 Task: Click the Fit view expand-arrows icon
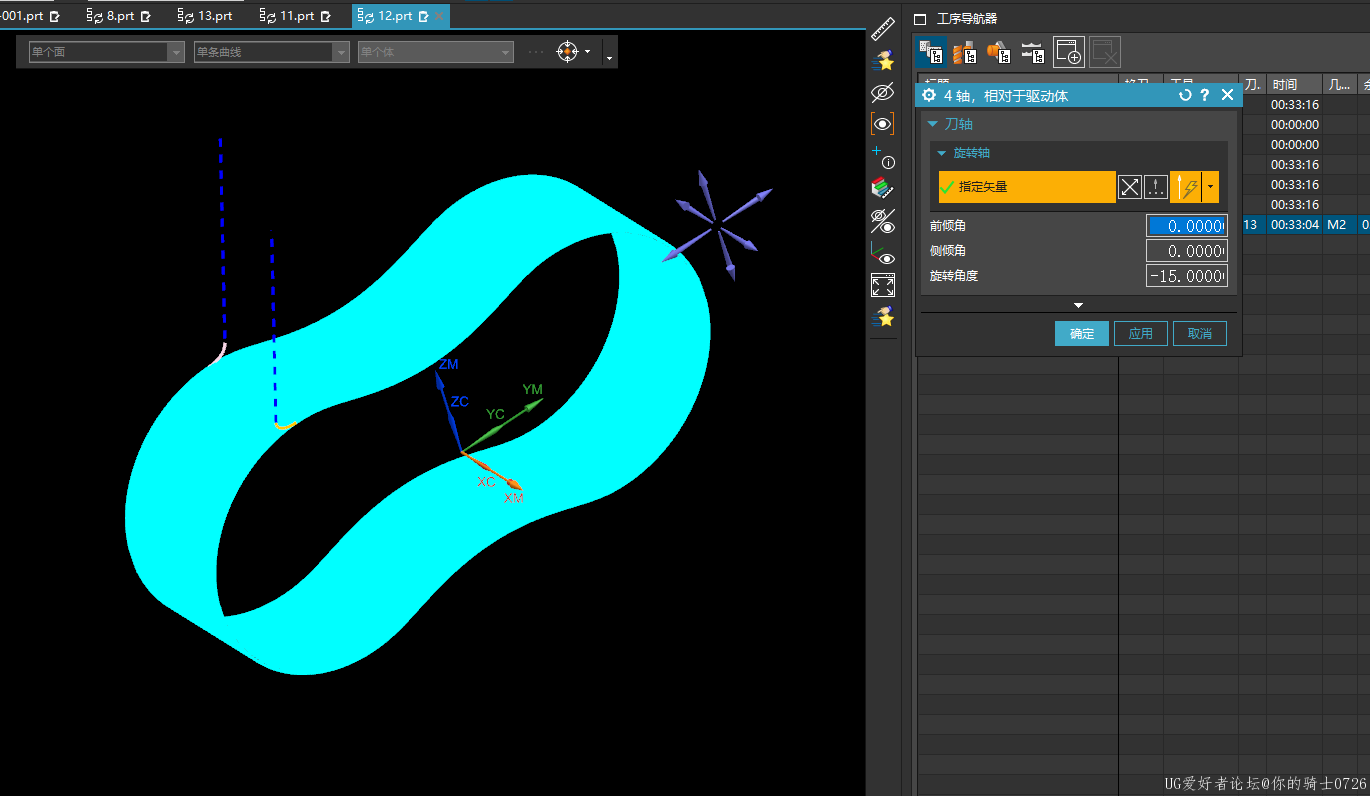(x=883, y=286)
